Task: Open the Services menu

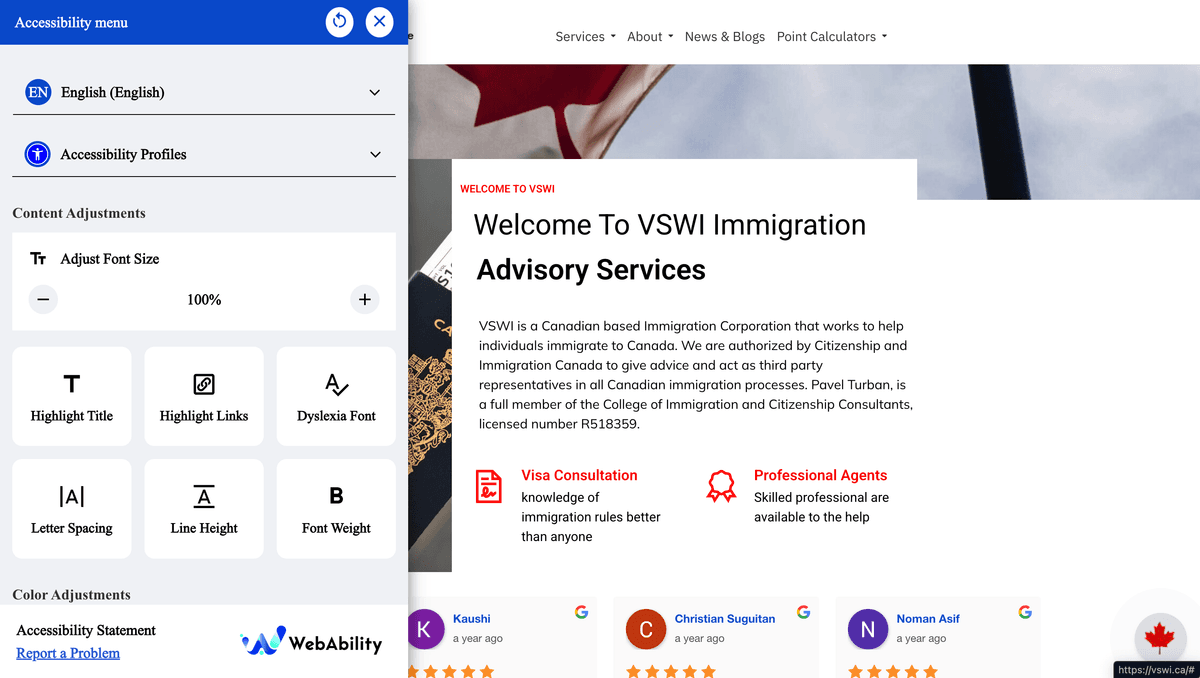Action: [x=585, y=37]
